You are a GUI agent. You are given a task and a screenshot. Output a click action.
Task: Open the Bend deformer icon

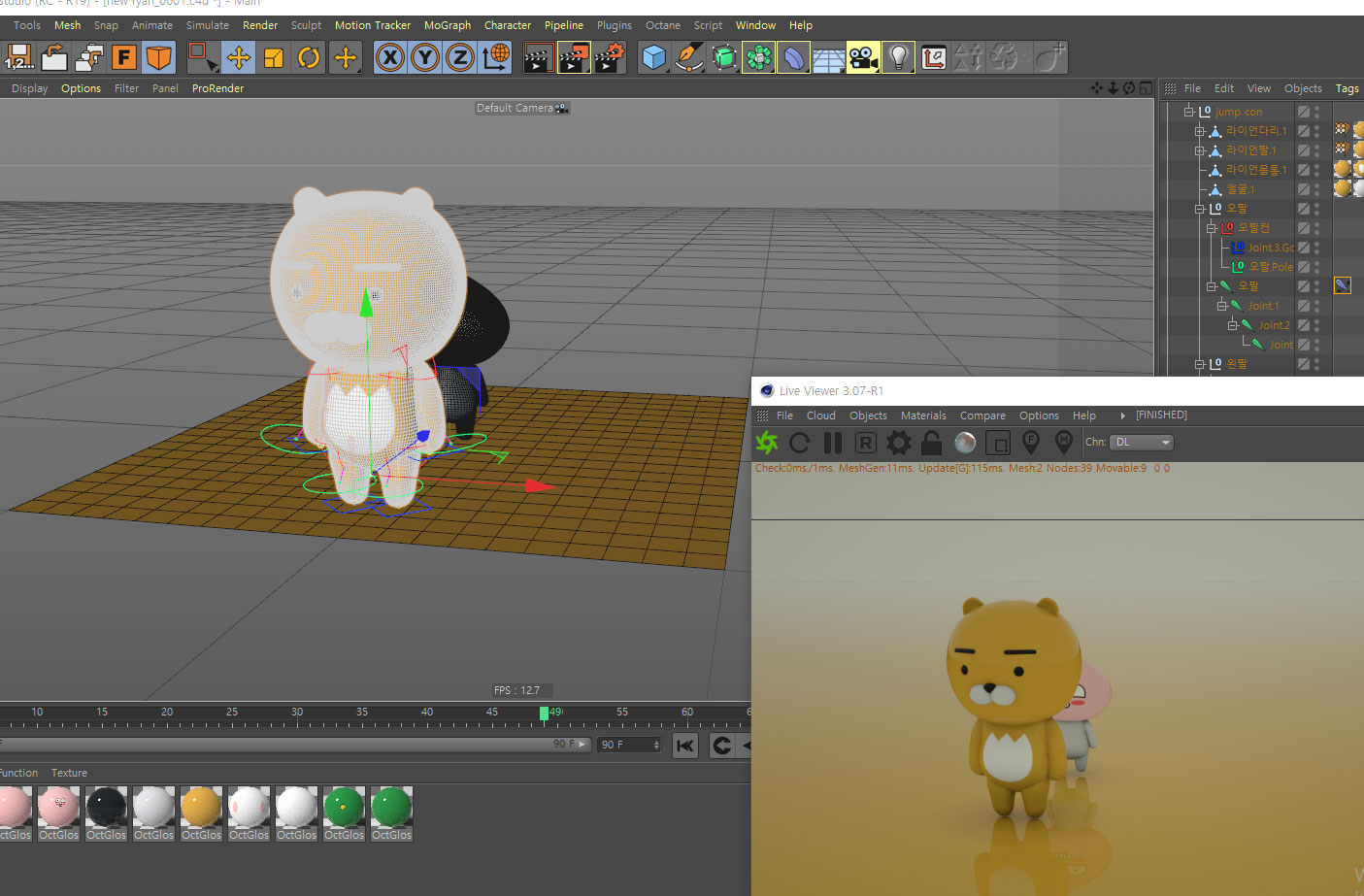click(794, 58)
